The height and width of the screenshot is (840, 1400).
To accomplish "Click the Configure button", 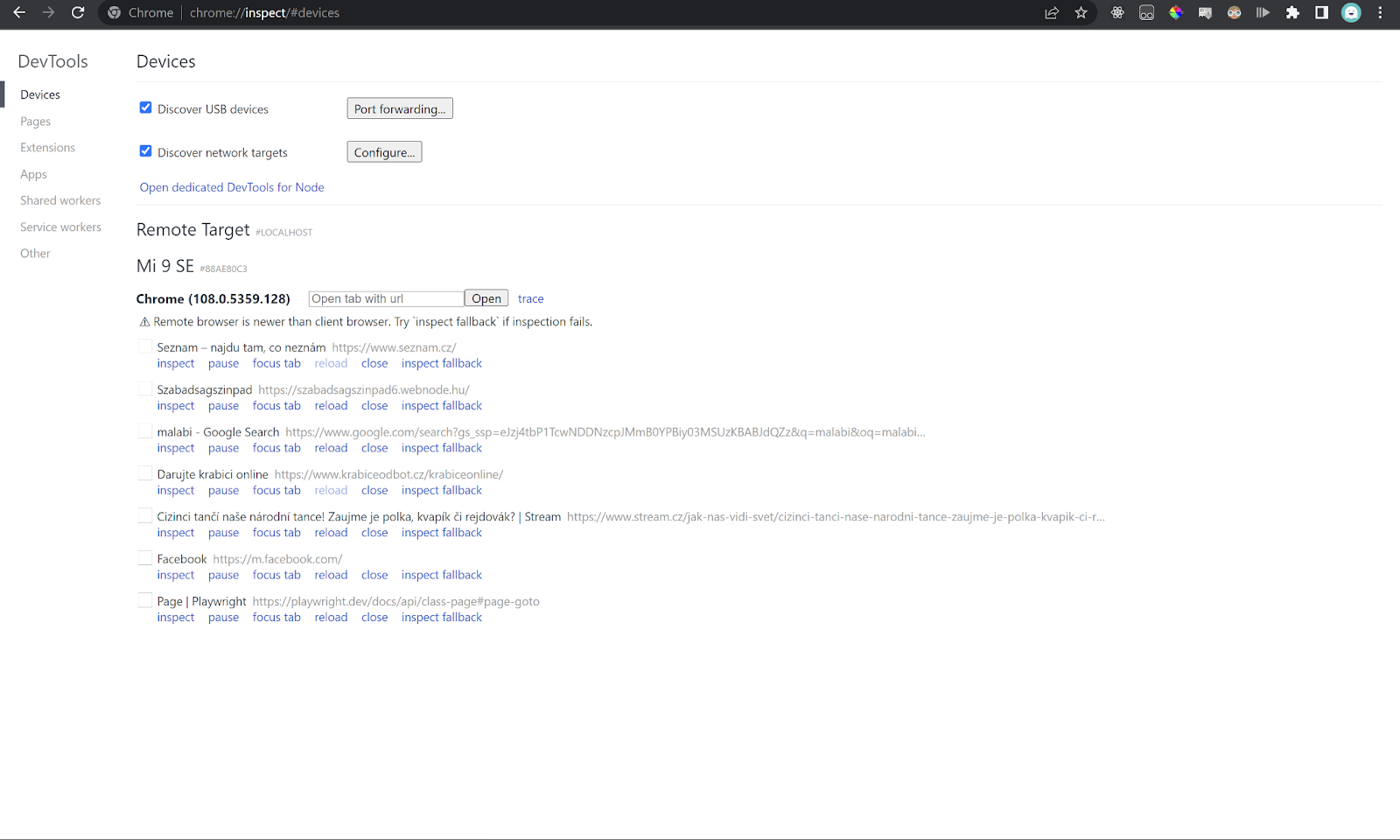I will pos(384,152).
